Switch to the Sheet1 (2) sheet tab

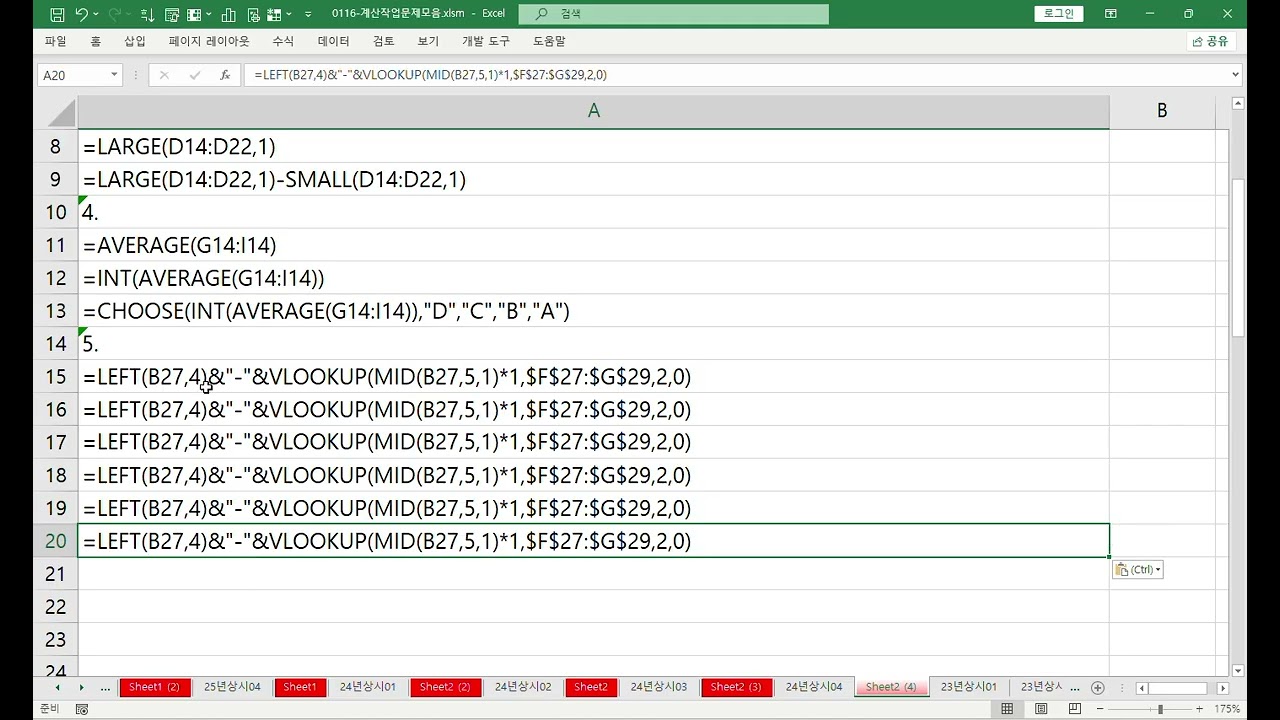[154, 687]
